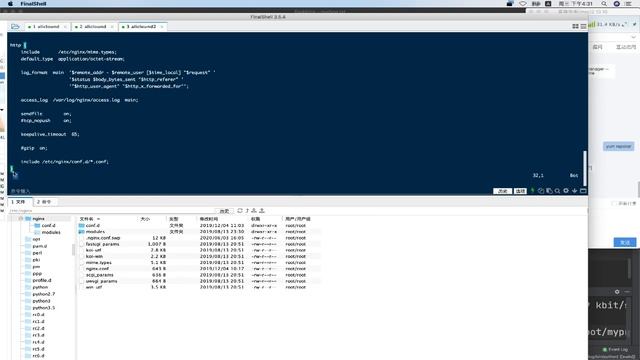Image resolution: width=640 pixels, height=360 pixels.
Task: Toggle checkbox in right side window
Action: pyautogui.click(x=614, y=203)
